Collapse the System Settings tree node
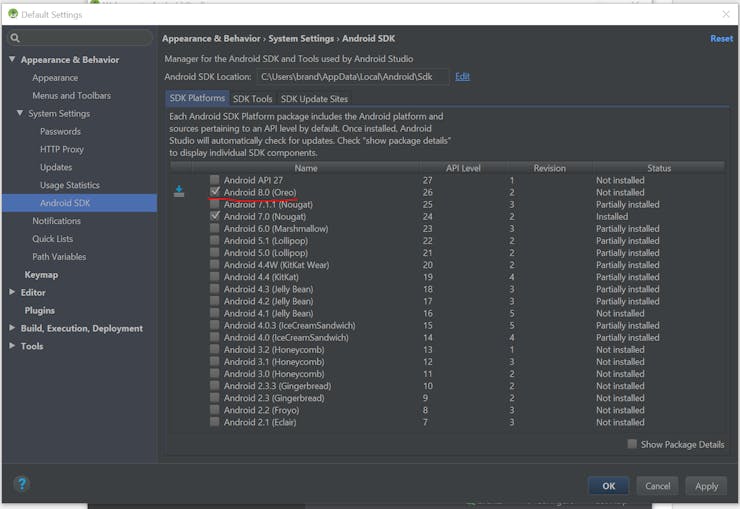740x509 pixels. [x=20, y=113]
